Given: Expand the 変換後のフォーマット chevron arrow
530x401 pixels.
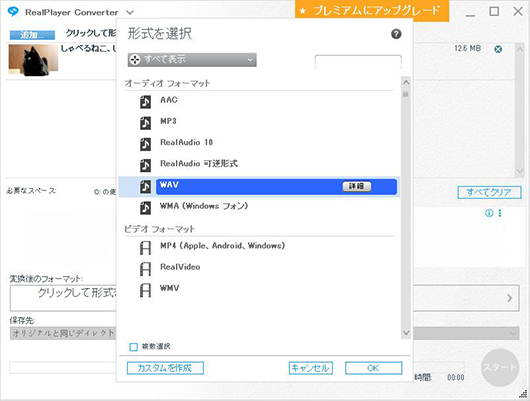Looking at the screenshot, I should click(509, 298).
